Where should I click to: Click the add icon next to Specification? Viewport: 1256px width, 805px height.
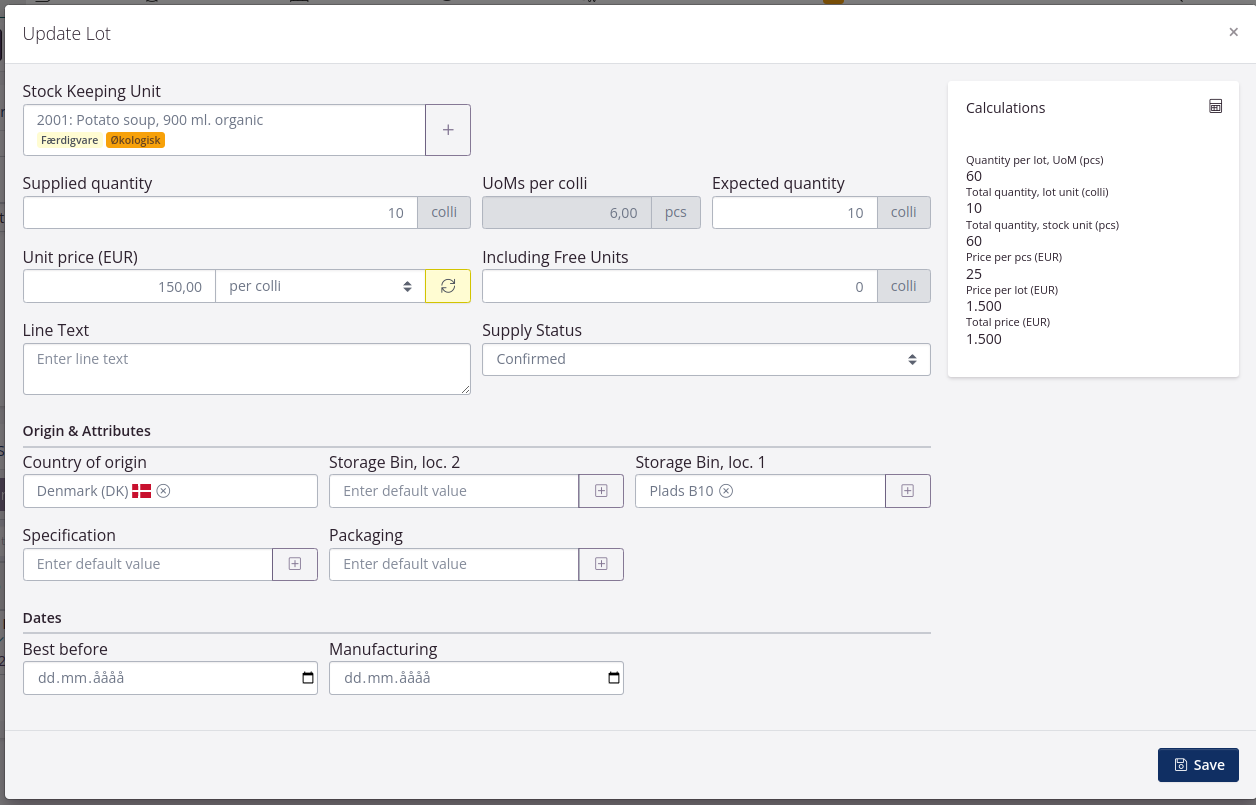point(295,564)
